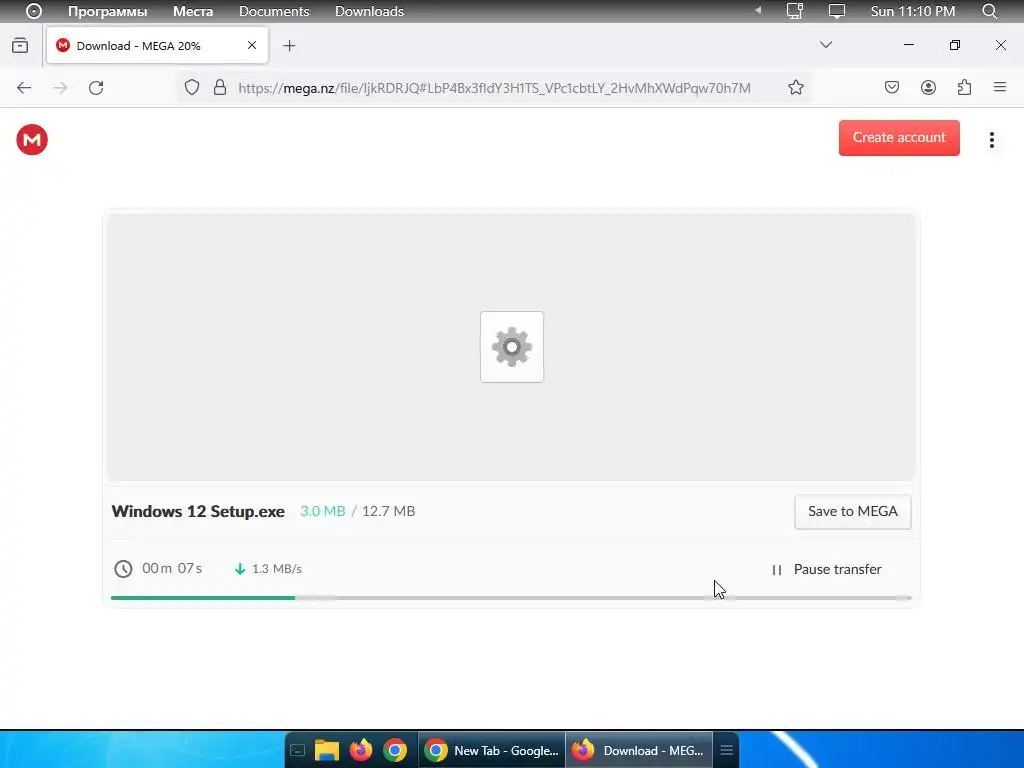Switch to the New Tab - Google Chrome window
The height and width of the screenshot is (768, 1024).
click(492, 750)
